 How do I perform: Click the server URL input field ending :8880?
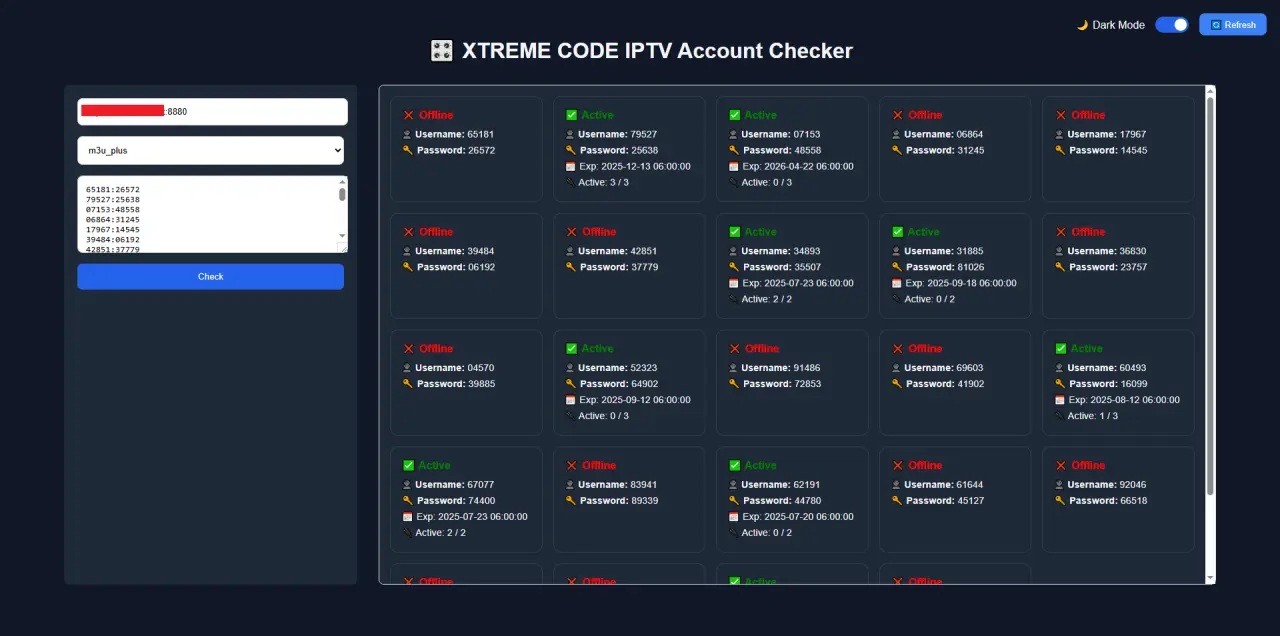pos(212,112)
